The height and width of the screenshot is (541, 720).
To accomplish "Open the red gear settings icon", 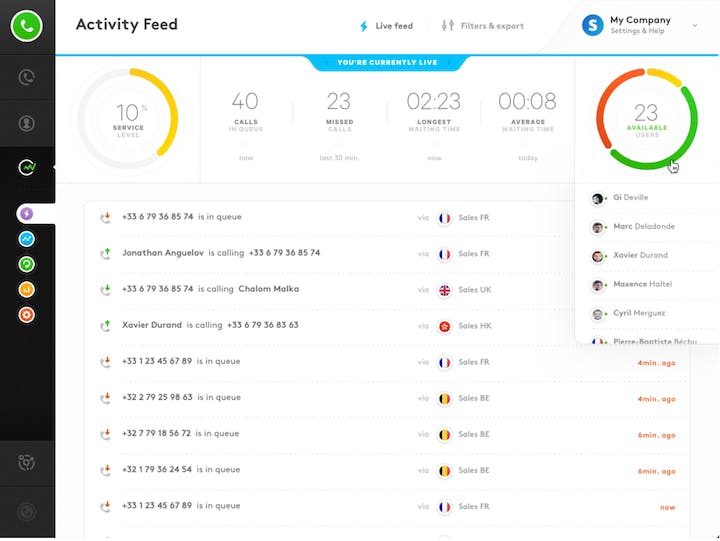I will (x=27, y=315).
